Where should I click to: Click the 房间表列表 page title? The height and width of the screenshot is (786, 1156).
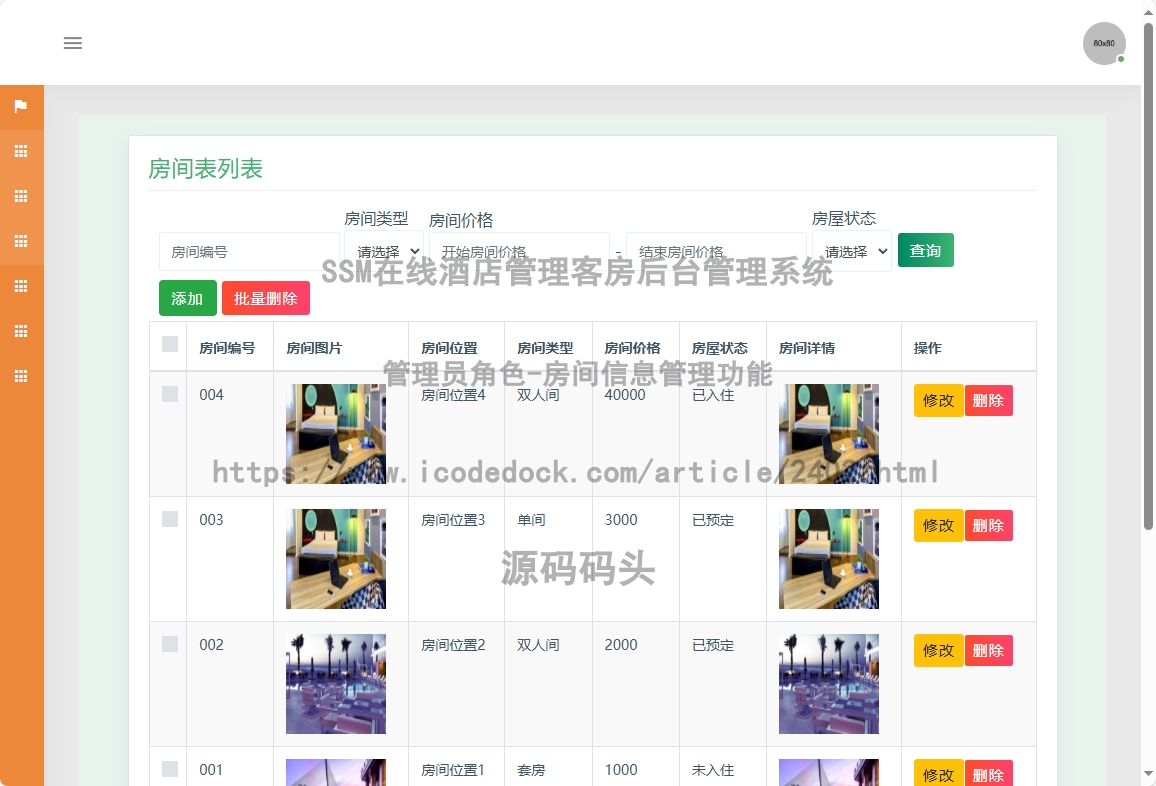click(206, 169)
